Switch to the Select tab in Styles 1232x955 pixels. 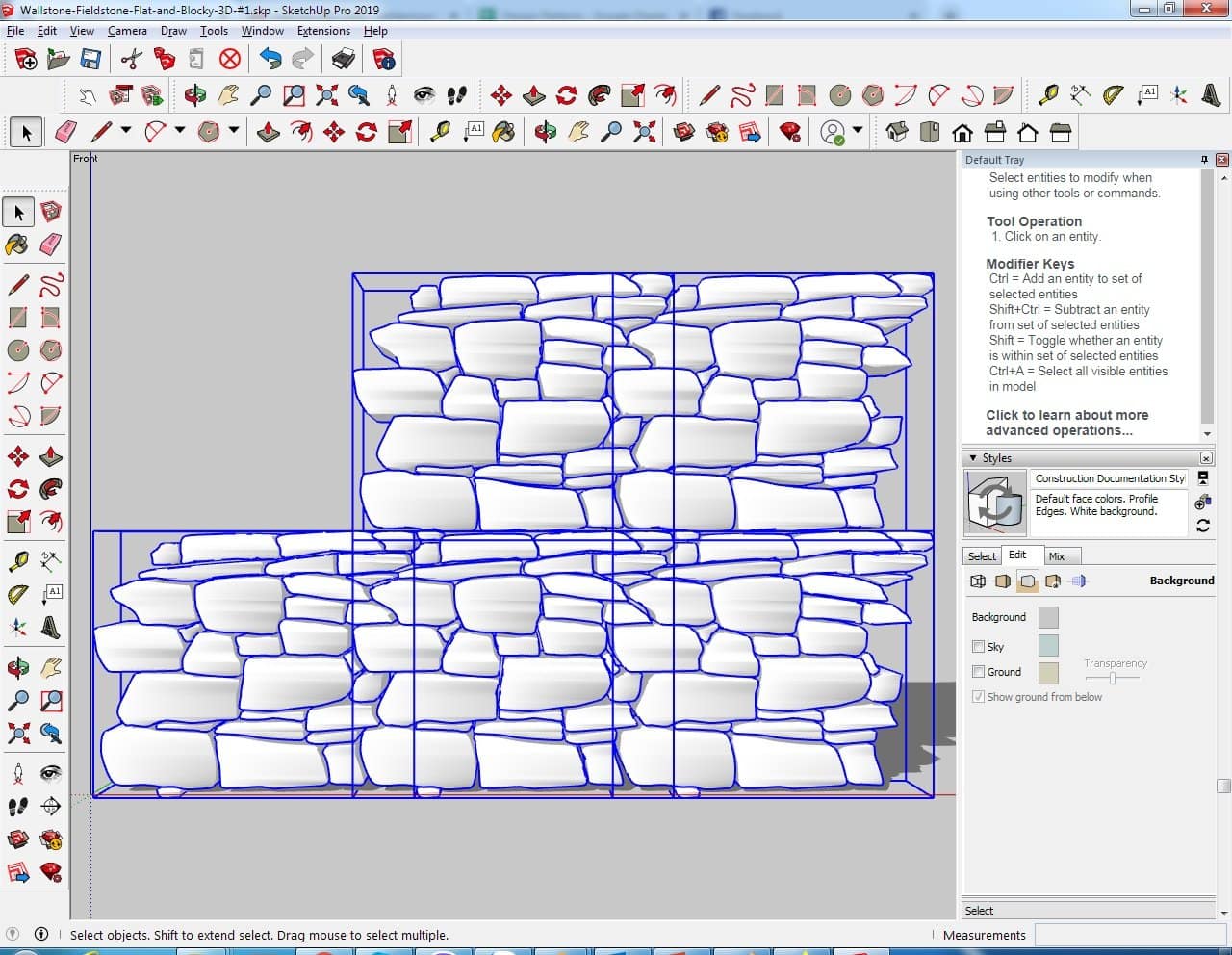coord(982,556)
